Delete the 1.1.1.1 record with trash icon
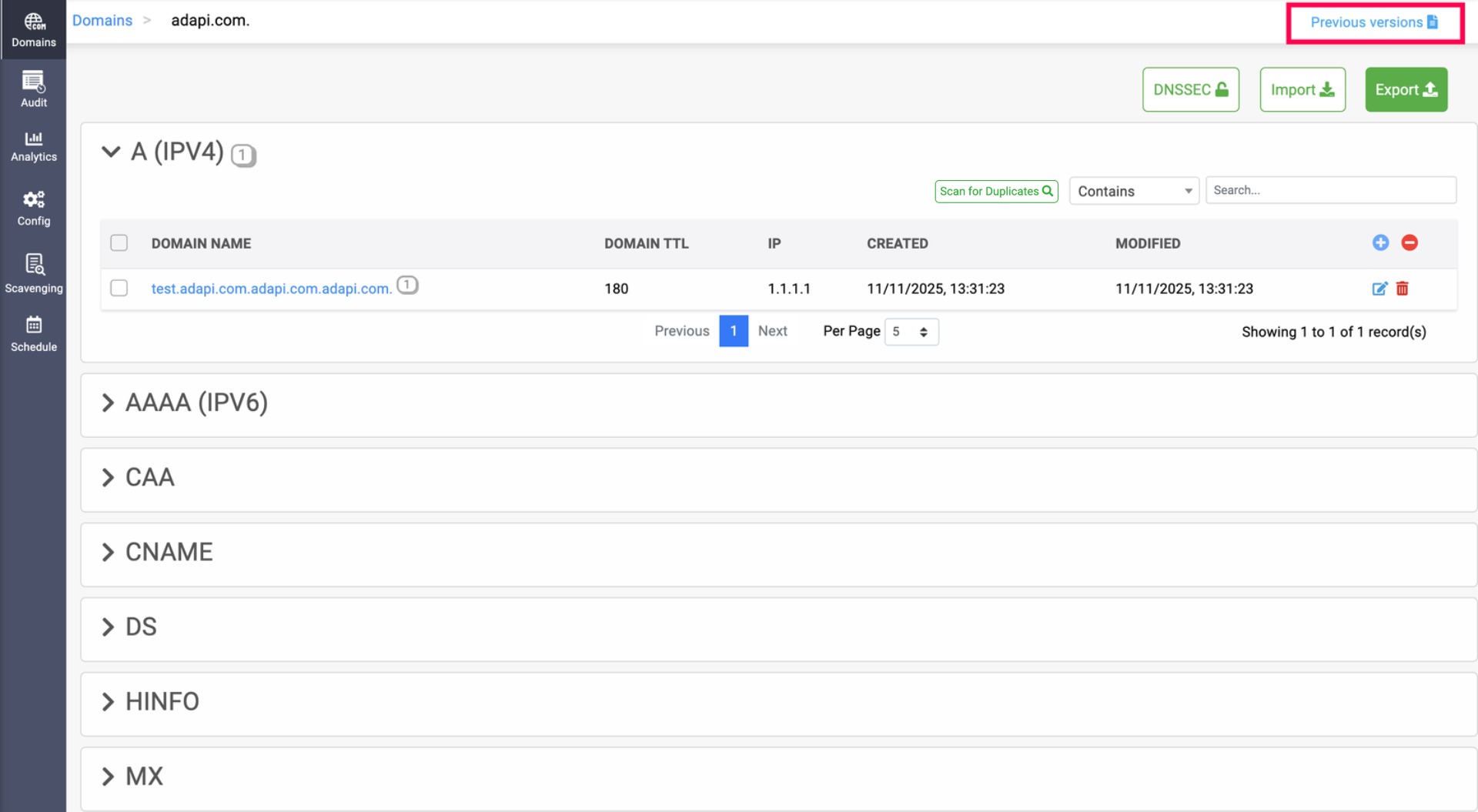The width and height of the screenshot is (1478, 812). tap(1402, 289)
